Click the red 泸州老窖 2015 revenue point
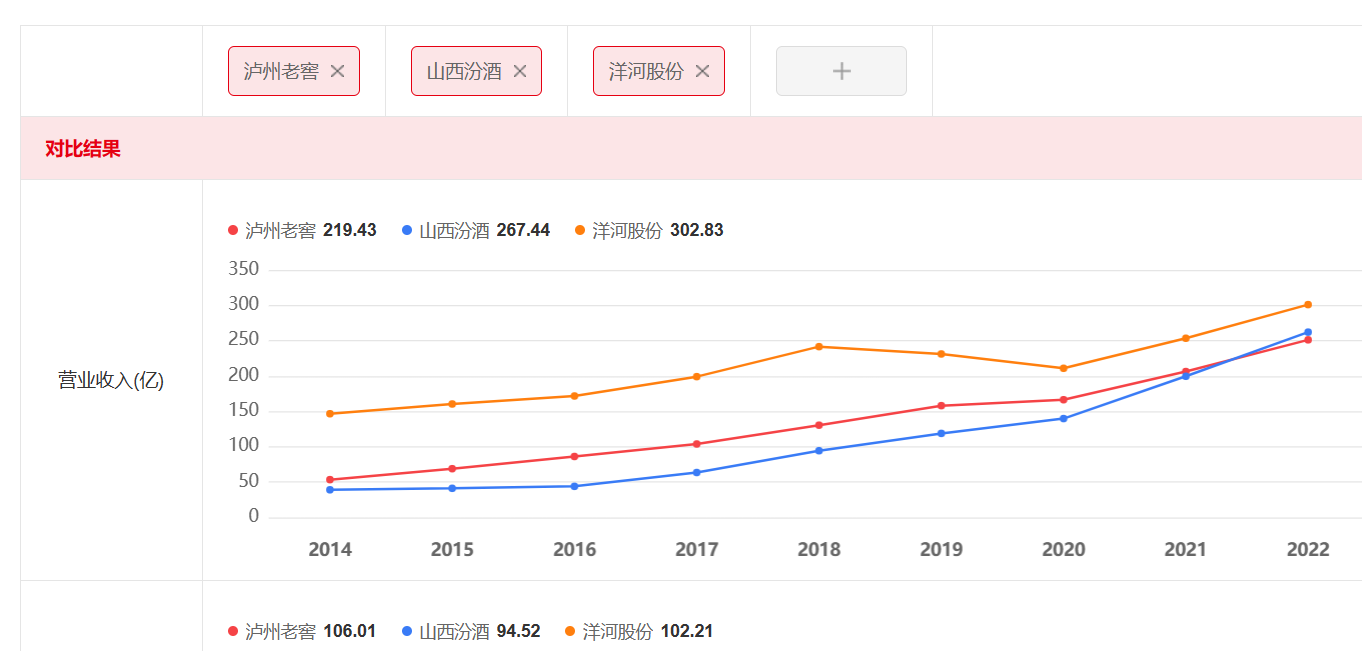The height and width of the screenshot is (651, 1362). point(452,469)
